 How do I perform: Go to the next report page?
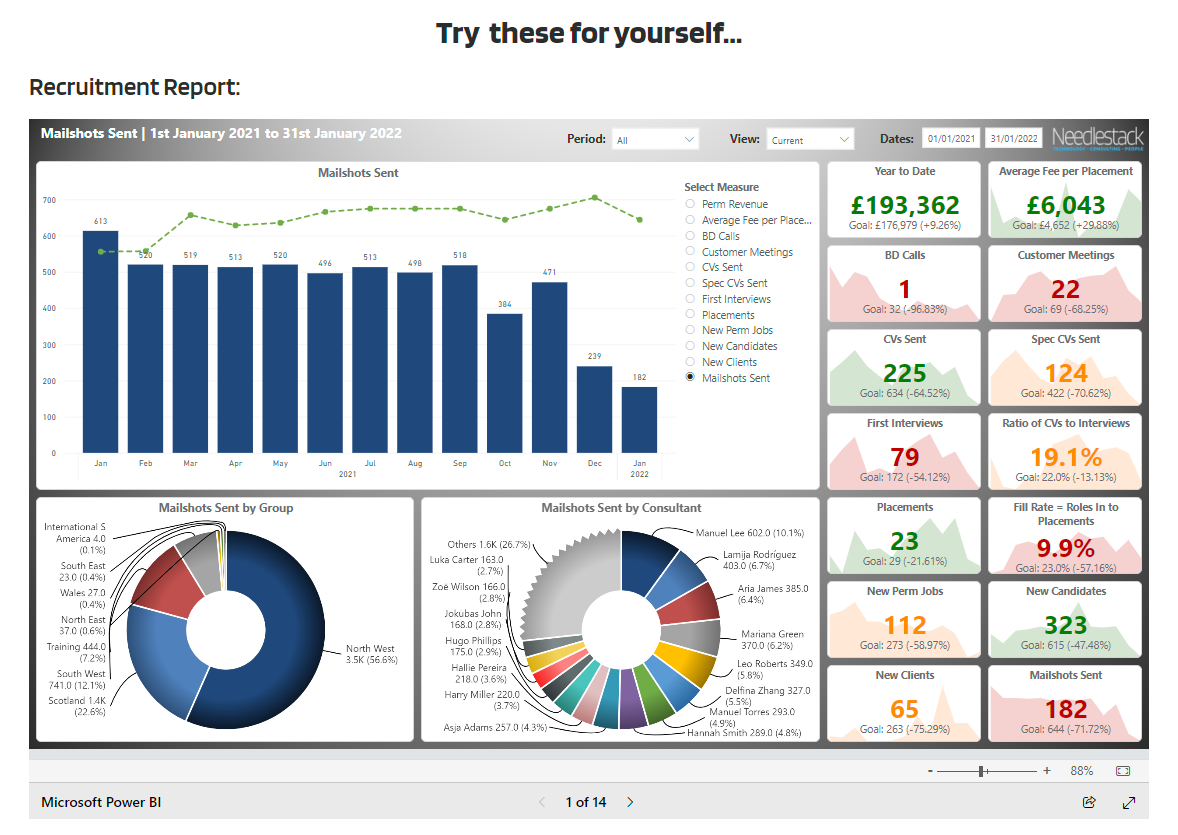[630, 802]
